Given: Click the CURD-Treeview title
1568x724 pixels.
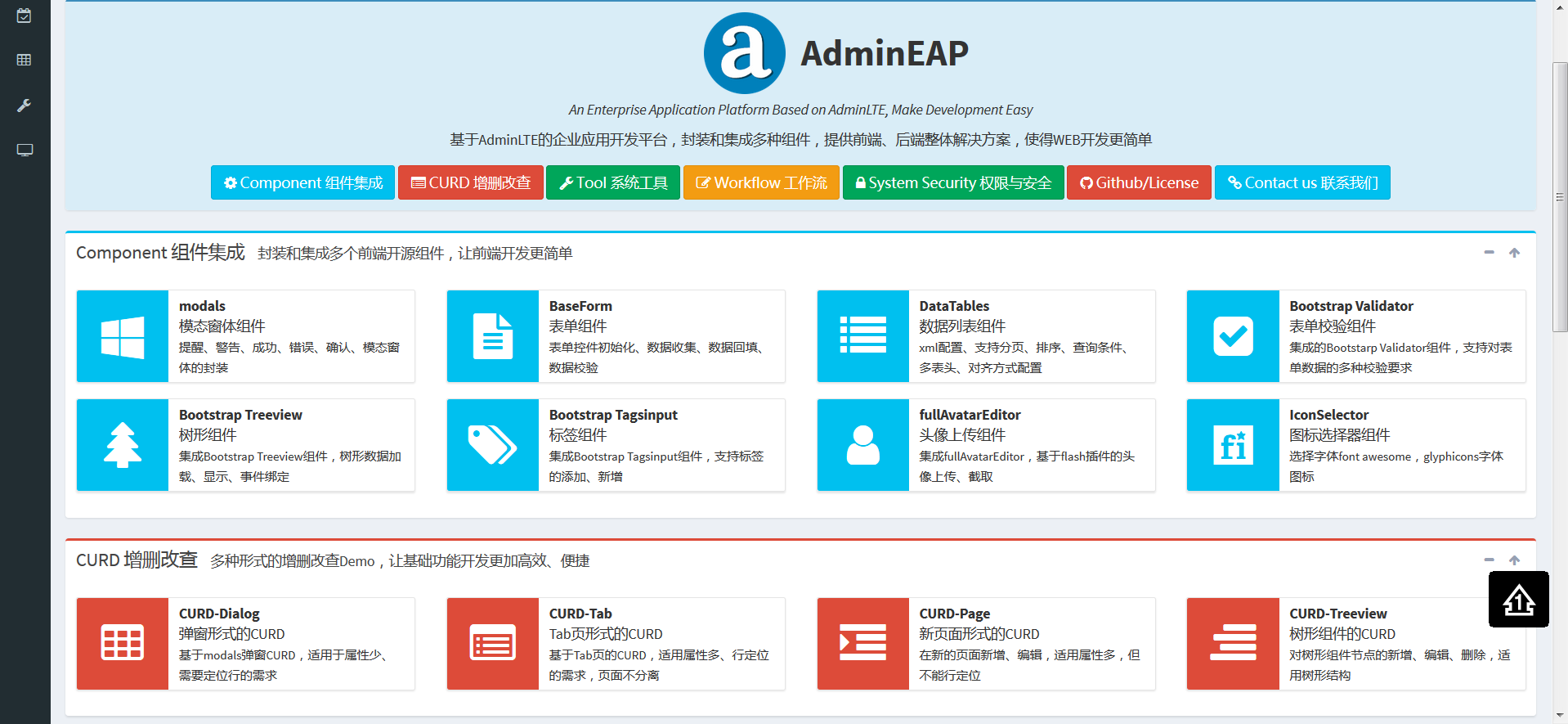Looking at the screenshot, I should (x=1337, y=614).
